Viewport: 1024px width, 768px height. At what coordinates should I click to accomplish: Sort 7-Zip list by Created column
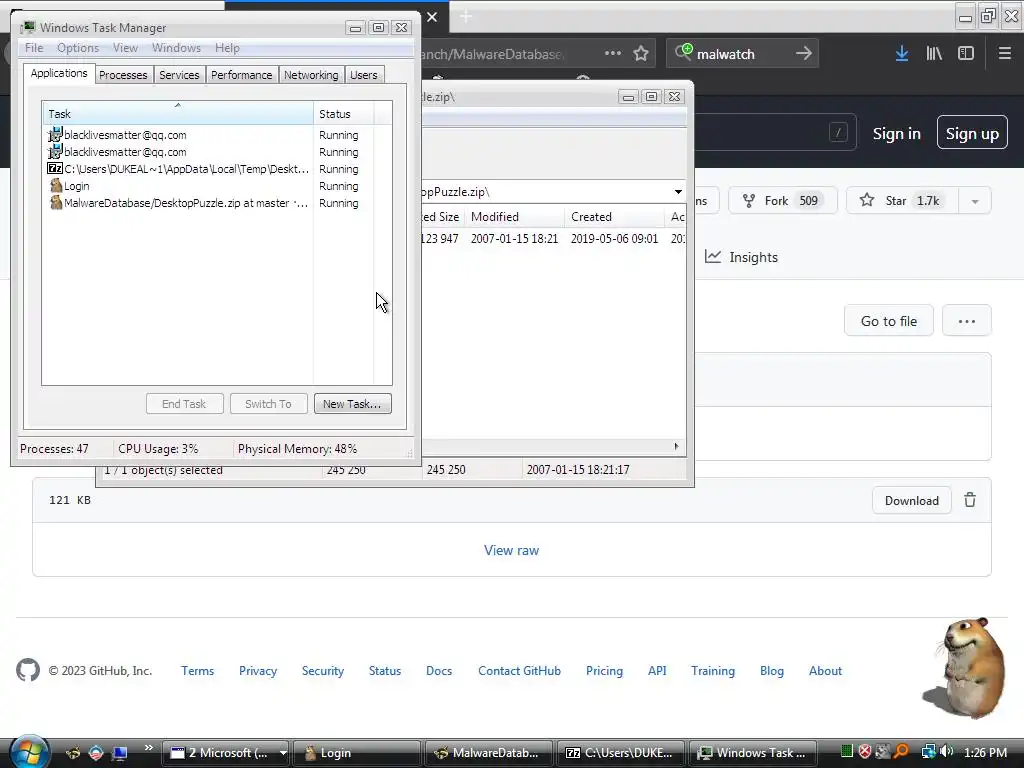(x=615, y=217)
